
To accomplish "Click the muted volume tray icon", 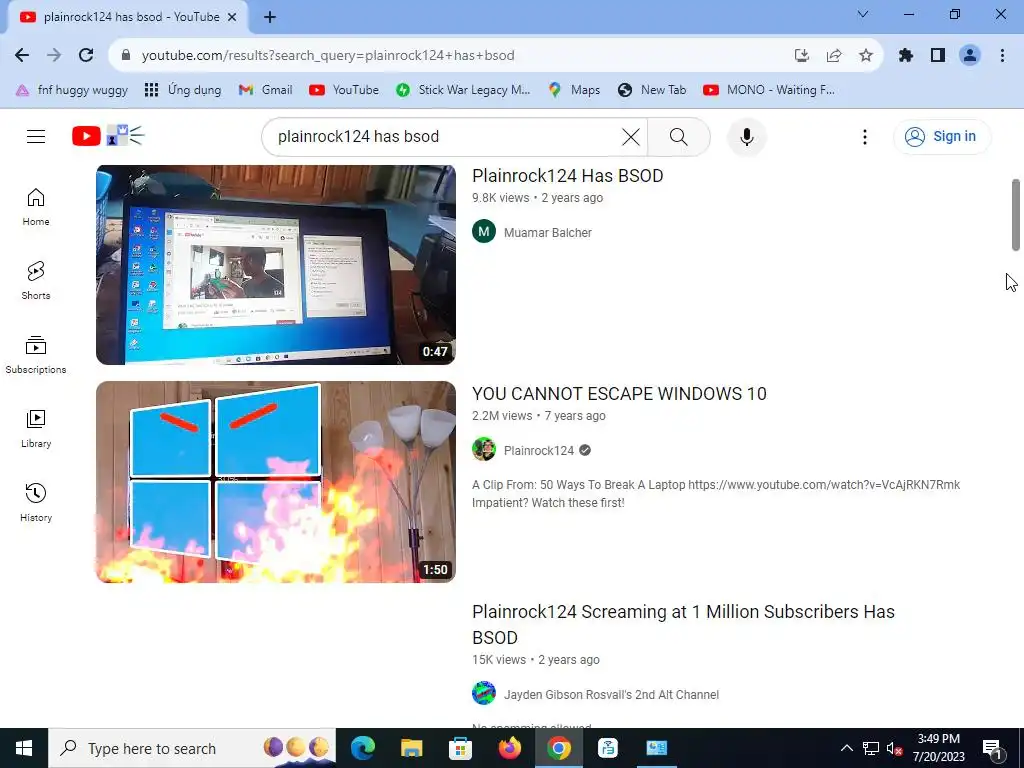I will (894, 748).
